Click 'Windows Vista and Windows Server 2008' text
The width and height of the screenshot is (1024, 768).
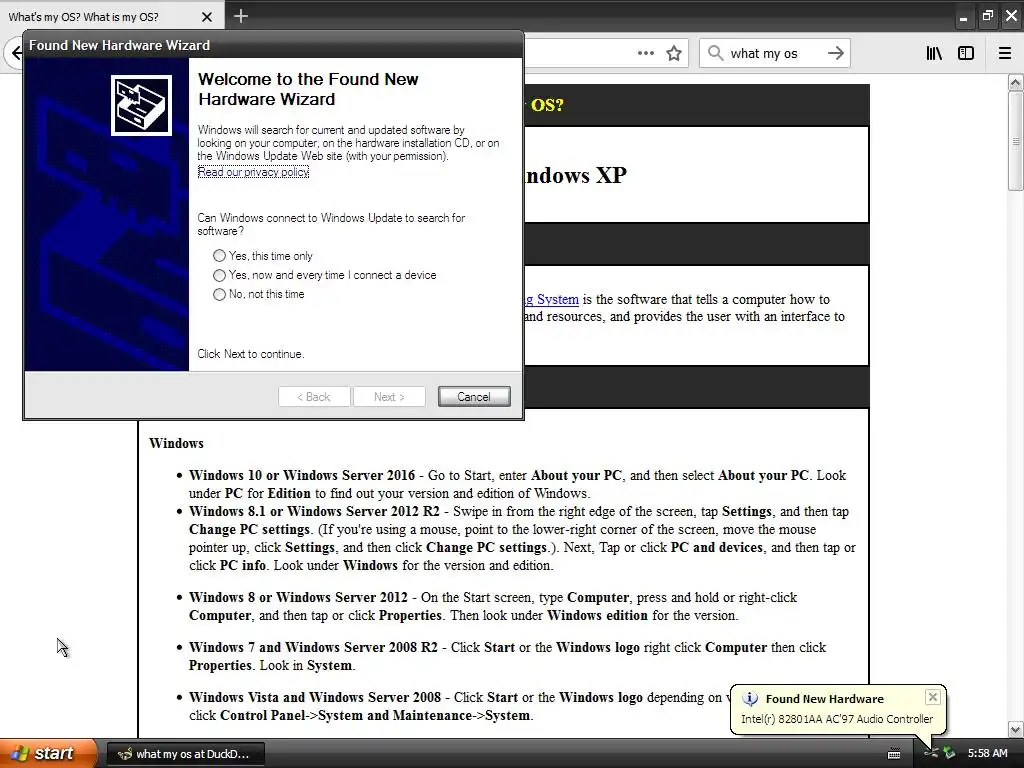pyautogui.click(x=315, y=697)
